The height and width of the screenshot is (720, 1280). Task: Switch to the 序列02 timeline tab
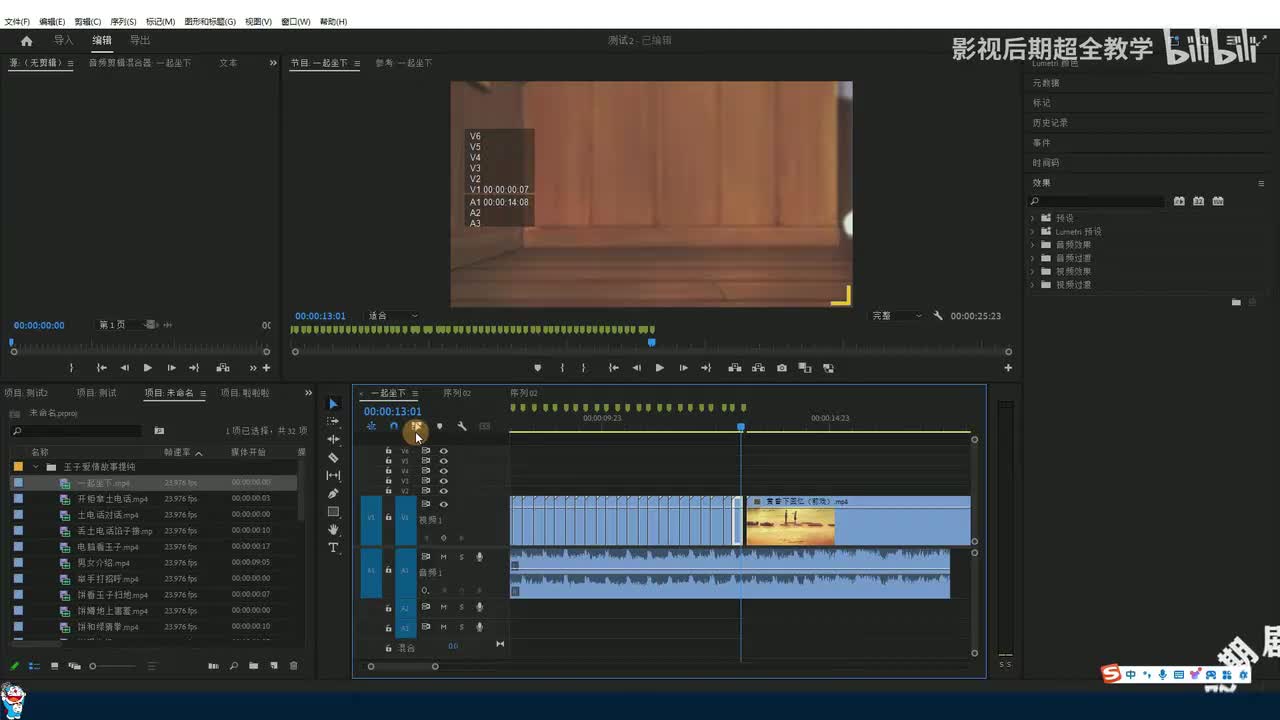coord(457,393)
